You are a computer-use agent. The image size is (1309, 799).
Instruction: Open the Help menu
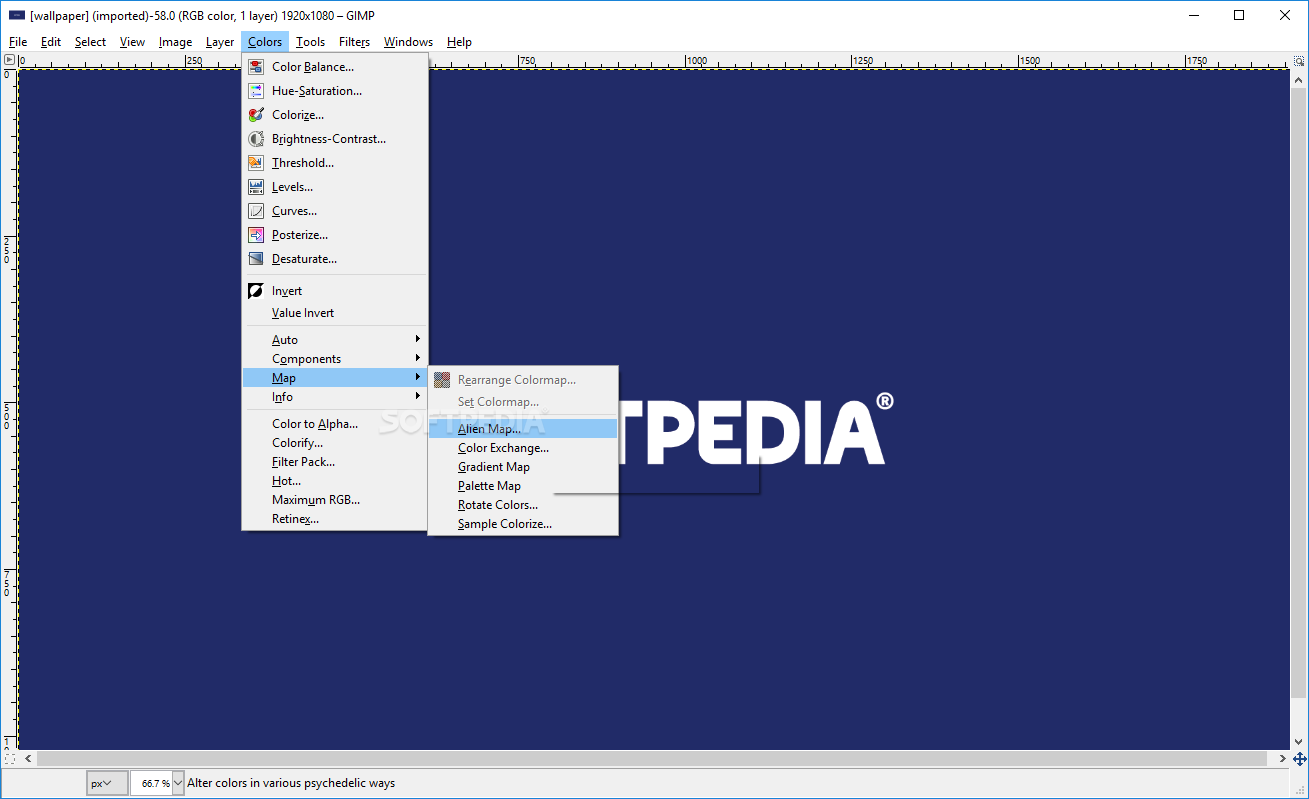[x=459, y=42]
